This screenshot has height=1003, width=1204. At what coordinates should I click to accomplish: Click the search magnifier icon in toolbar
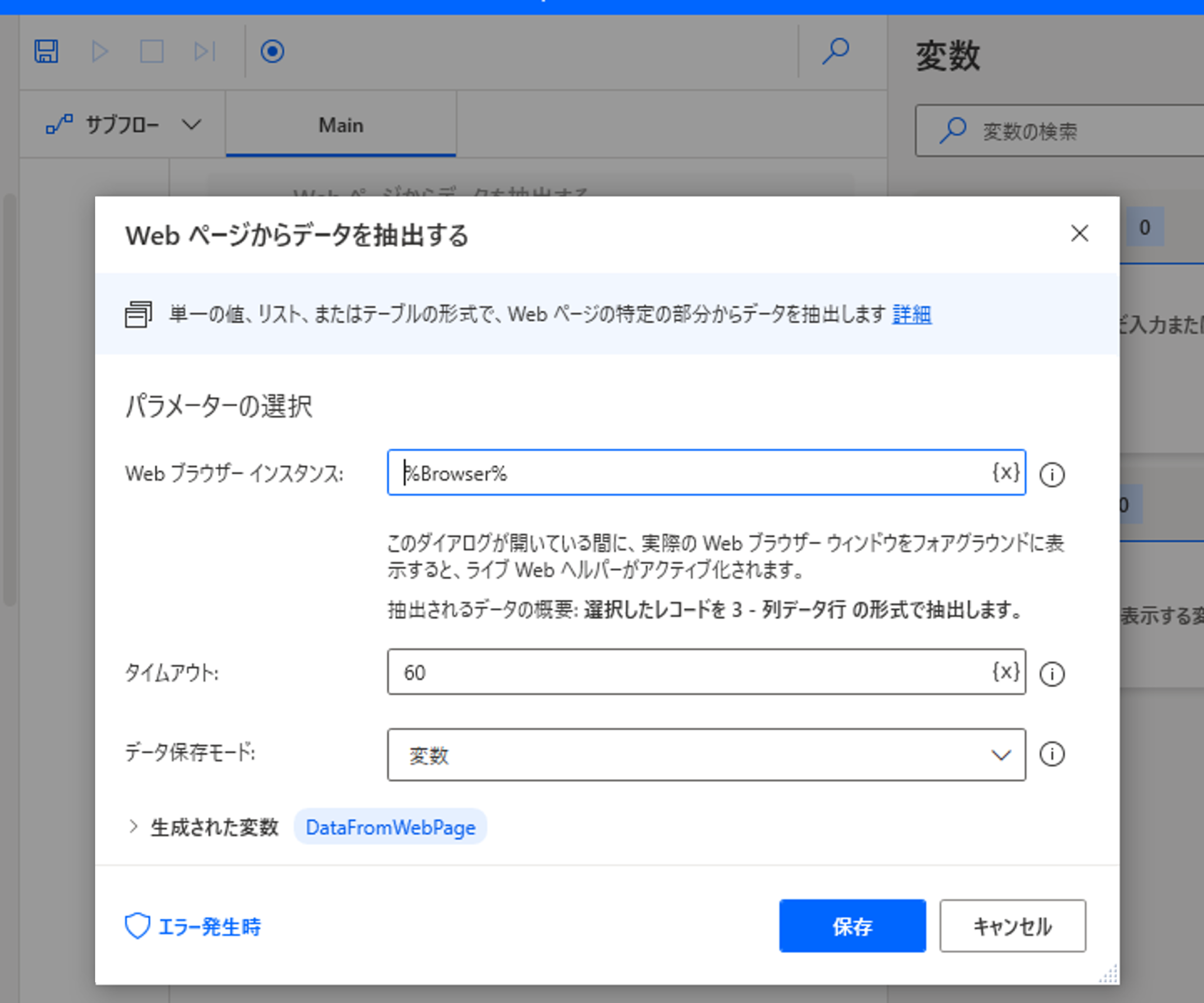pyautogui.click(x=835, y=51)
